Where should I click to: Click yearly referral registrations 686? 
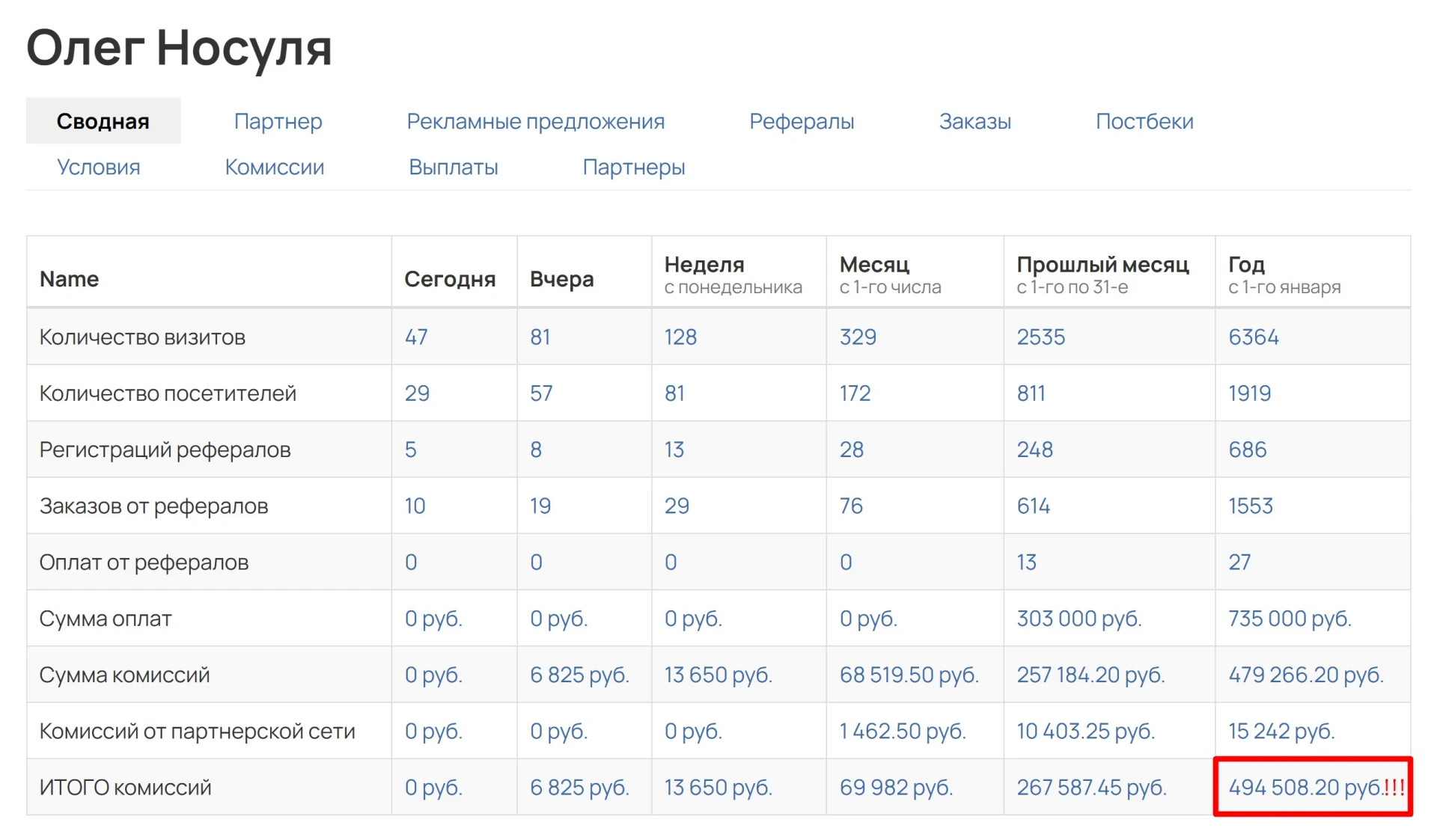[x=1248, y=450]
